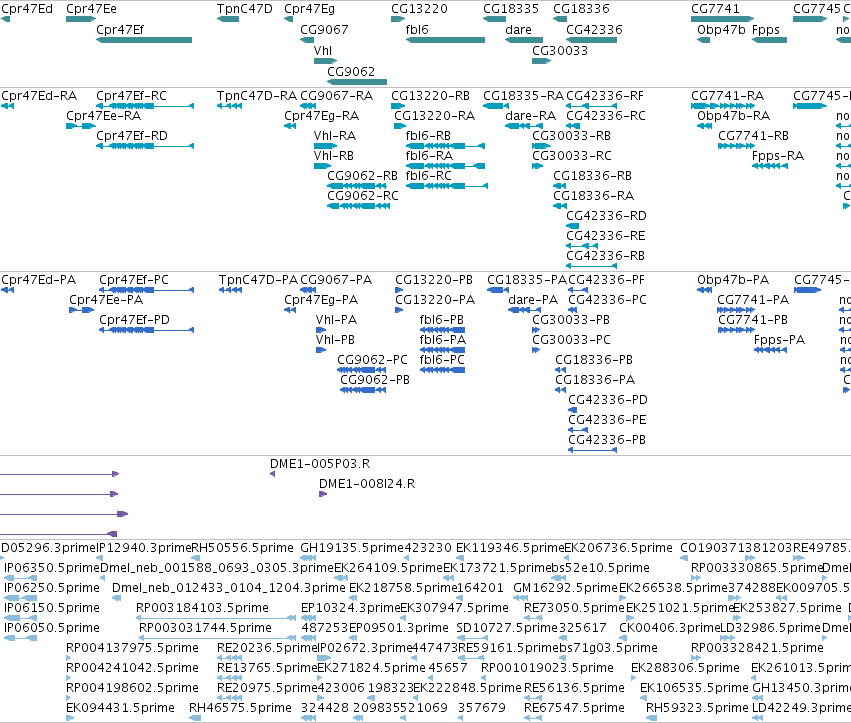
Task: Click the CG9067 gene feature
Action: tap(307, 40)
